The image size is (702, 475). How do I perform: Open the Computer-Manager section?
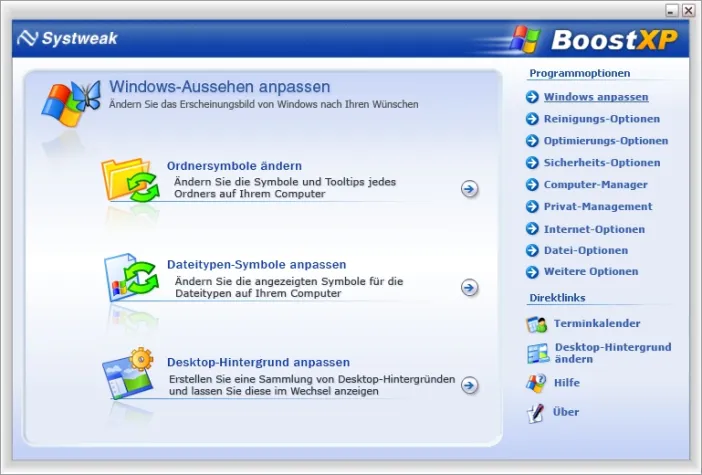(595, 184)
